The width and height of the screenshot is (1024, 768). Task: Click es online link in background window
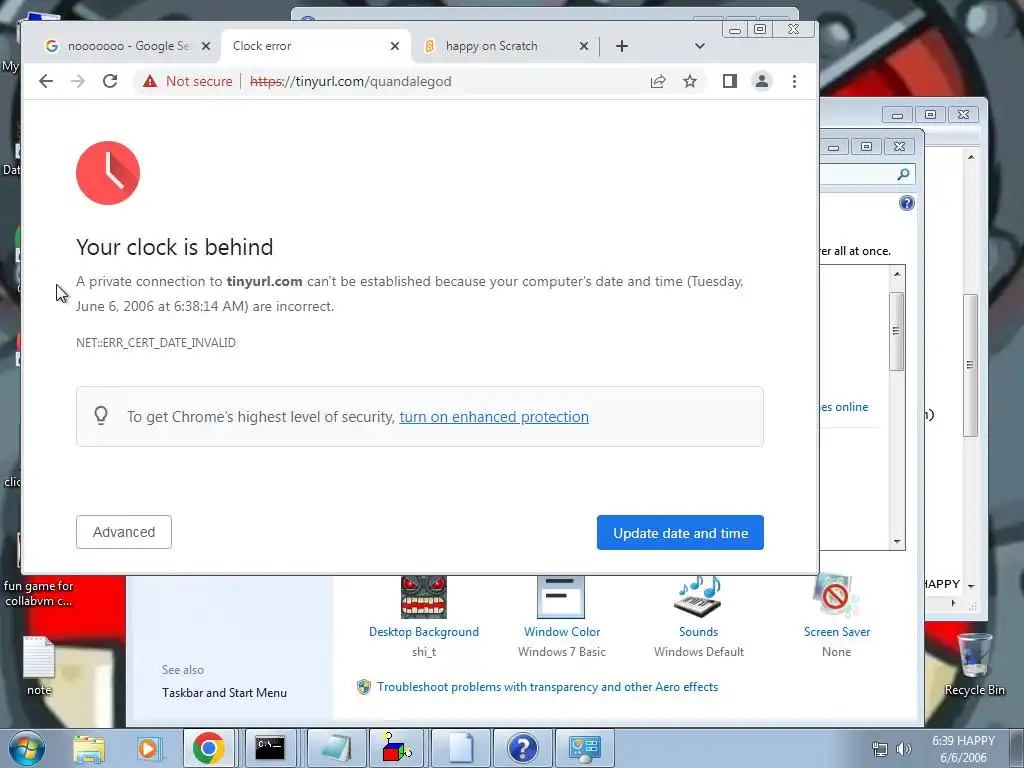(x=844, y=407)
